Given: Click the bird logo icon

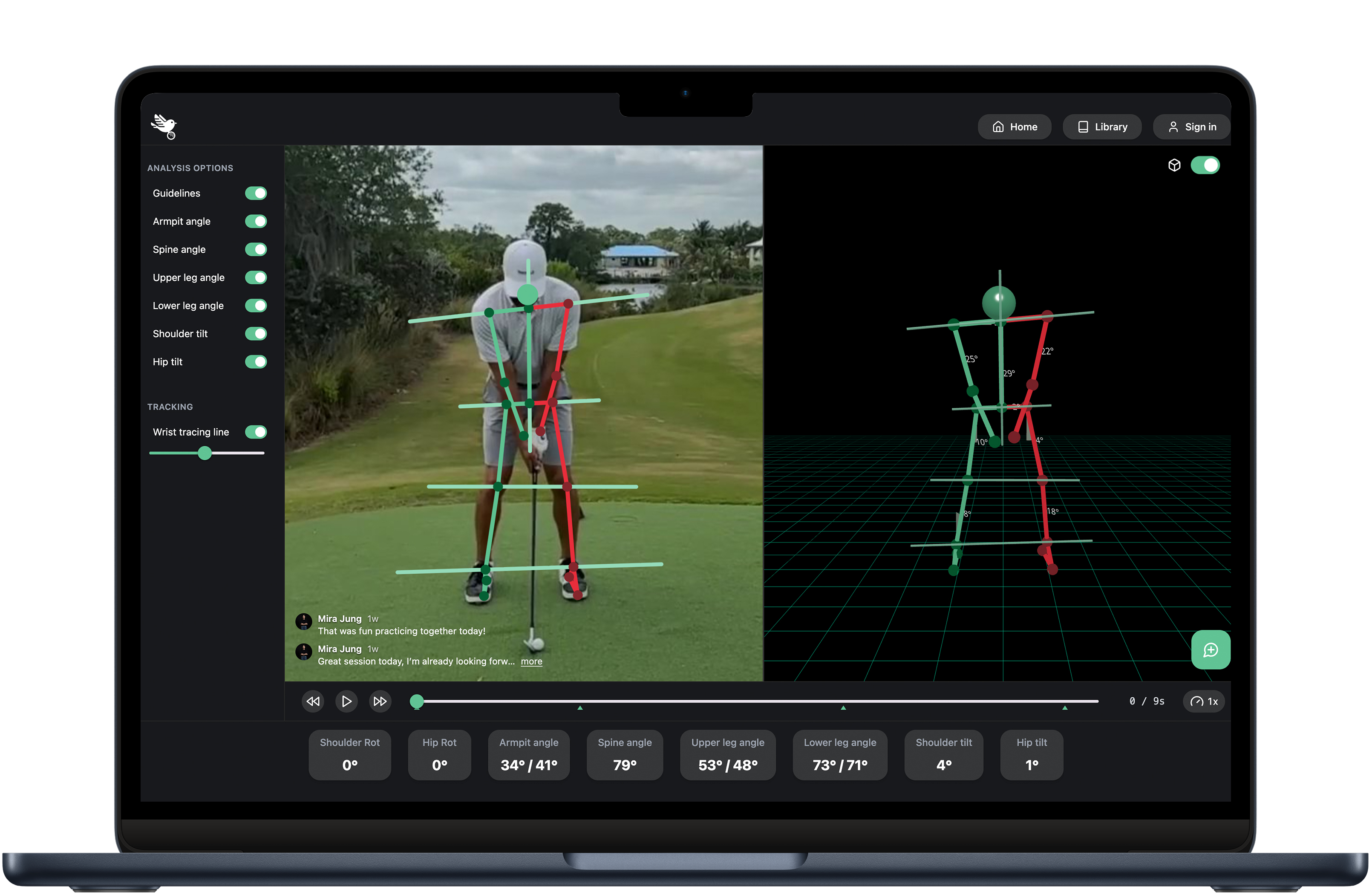Looking at the screenshot, I should point(164,126).
